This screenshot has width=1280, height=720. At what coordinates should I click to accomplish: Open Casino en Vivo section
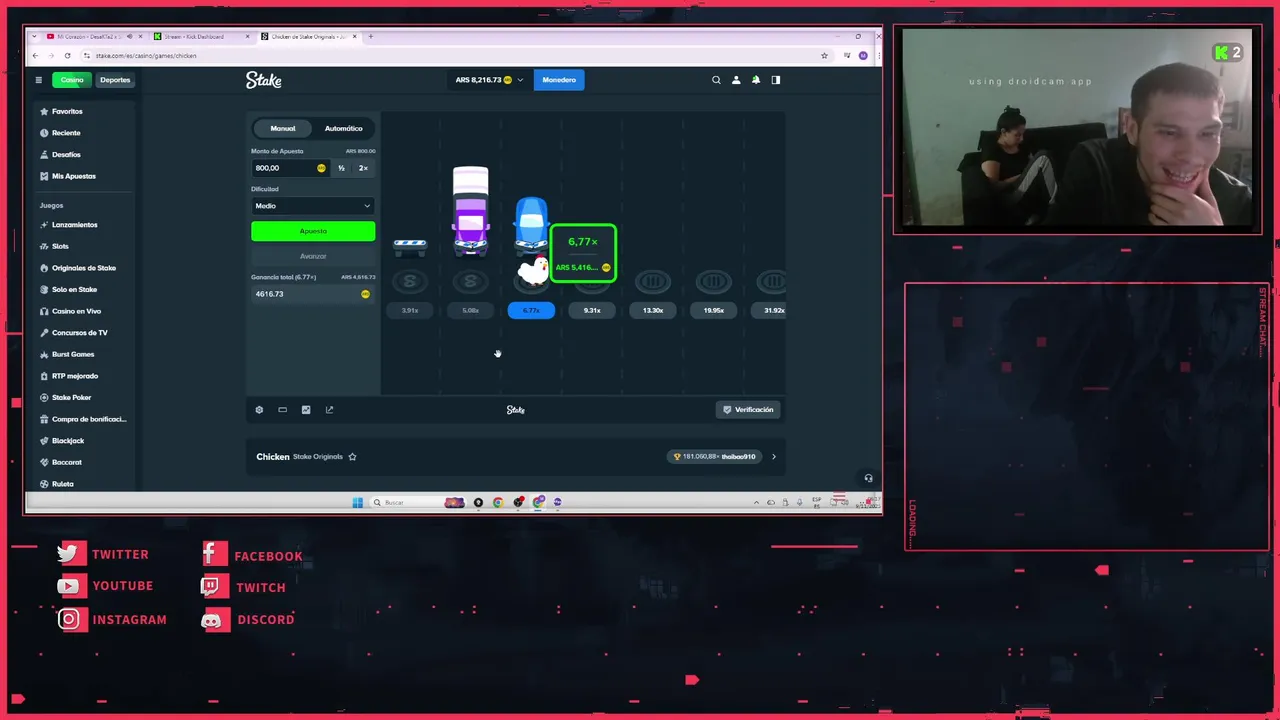tap(76, 311)
